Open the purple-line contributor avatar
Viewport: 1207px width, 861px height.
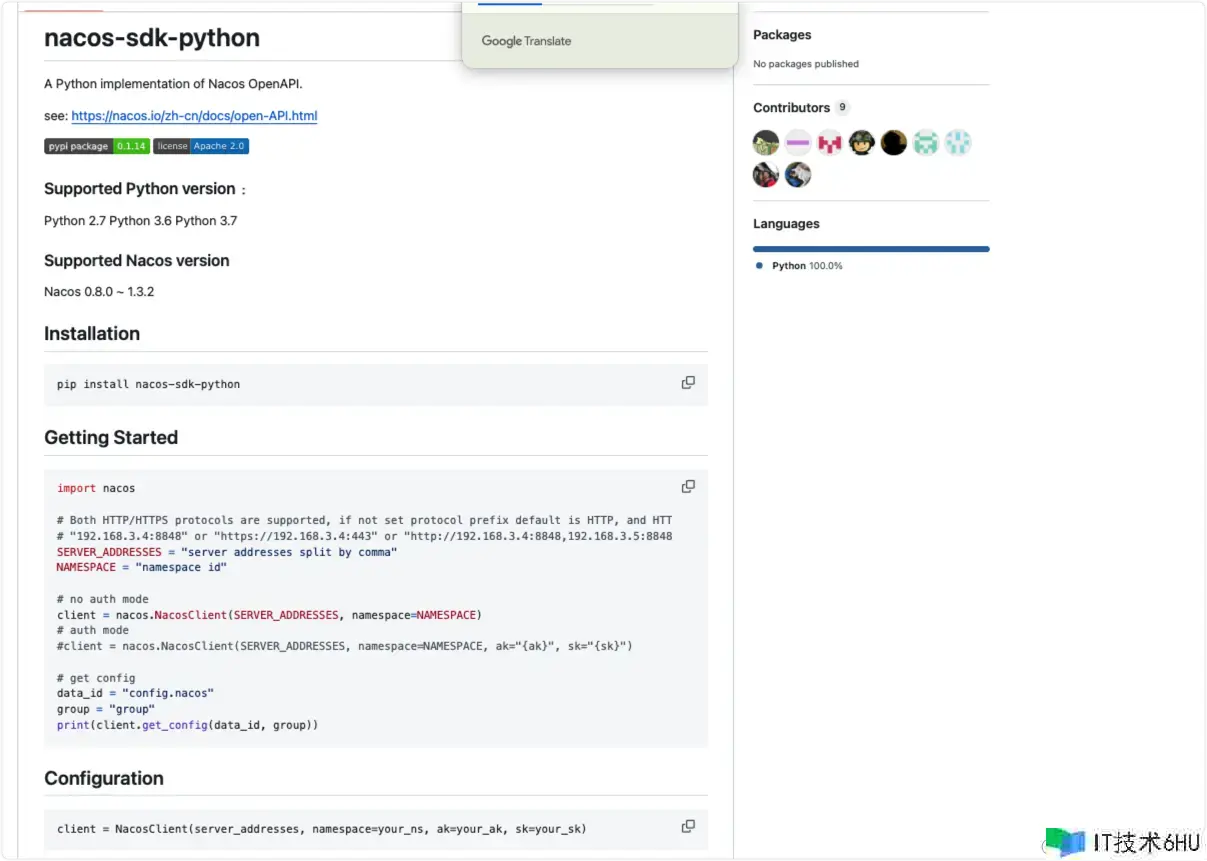[x=798, y=143]
